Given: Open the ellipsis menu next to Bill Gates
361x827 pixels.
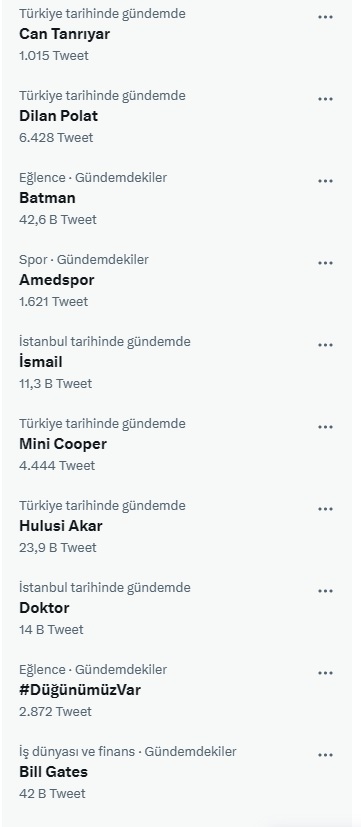Looking at the screenshot, I should click(x=325, y=755).
